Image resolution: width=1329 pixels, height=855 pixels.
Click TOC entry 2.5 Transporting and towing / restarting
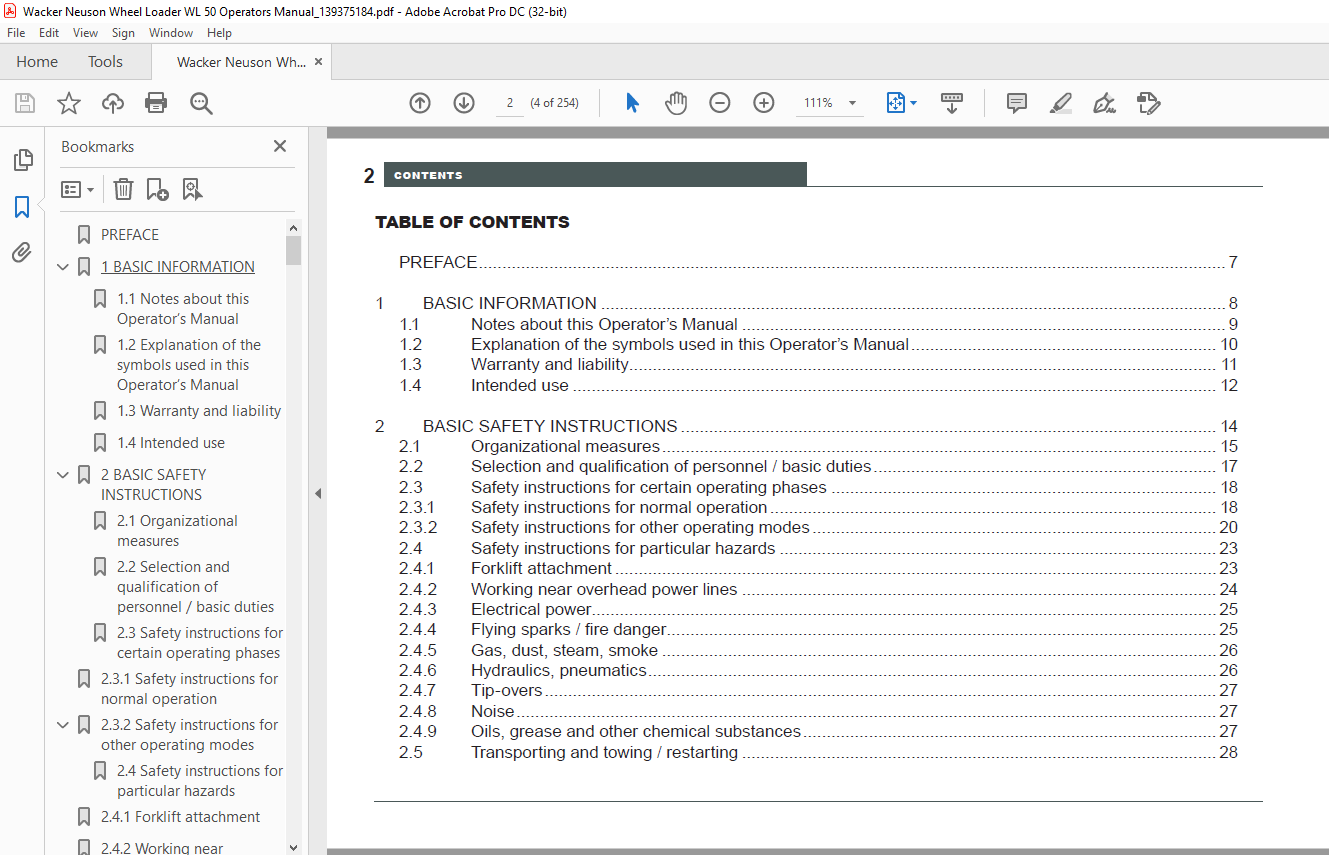click(818, 752)
